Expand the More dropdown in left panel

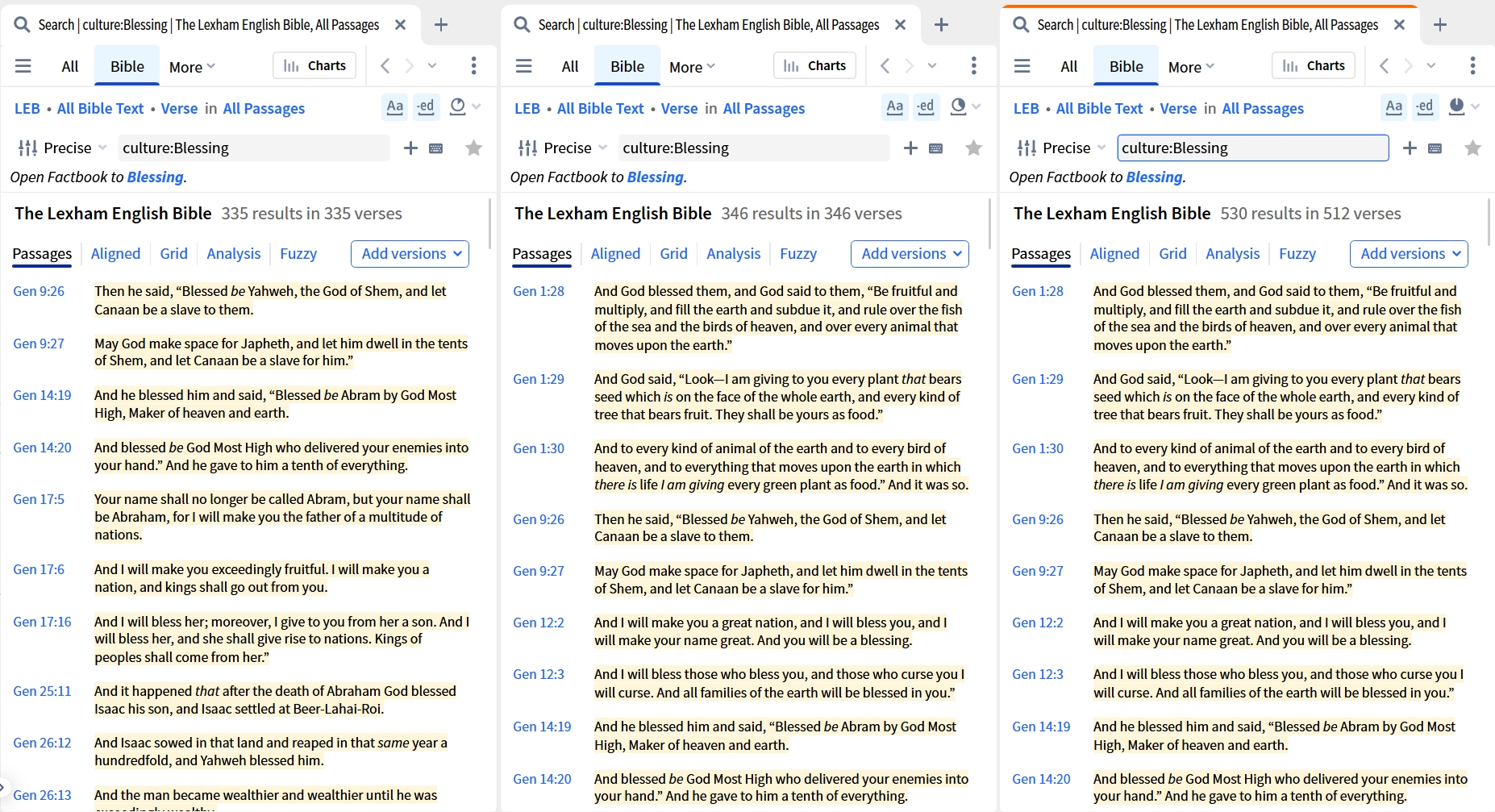pos(192,67)
